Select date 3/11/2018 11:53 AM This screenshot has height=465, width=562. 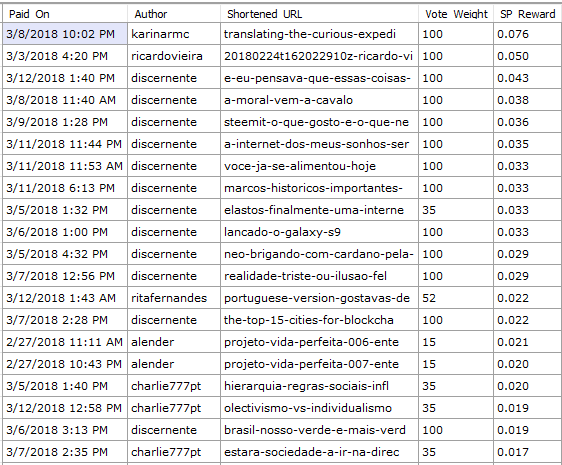(65, 166)
